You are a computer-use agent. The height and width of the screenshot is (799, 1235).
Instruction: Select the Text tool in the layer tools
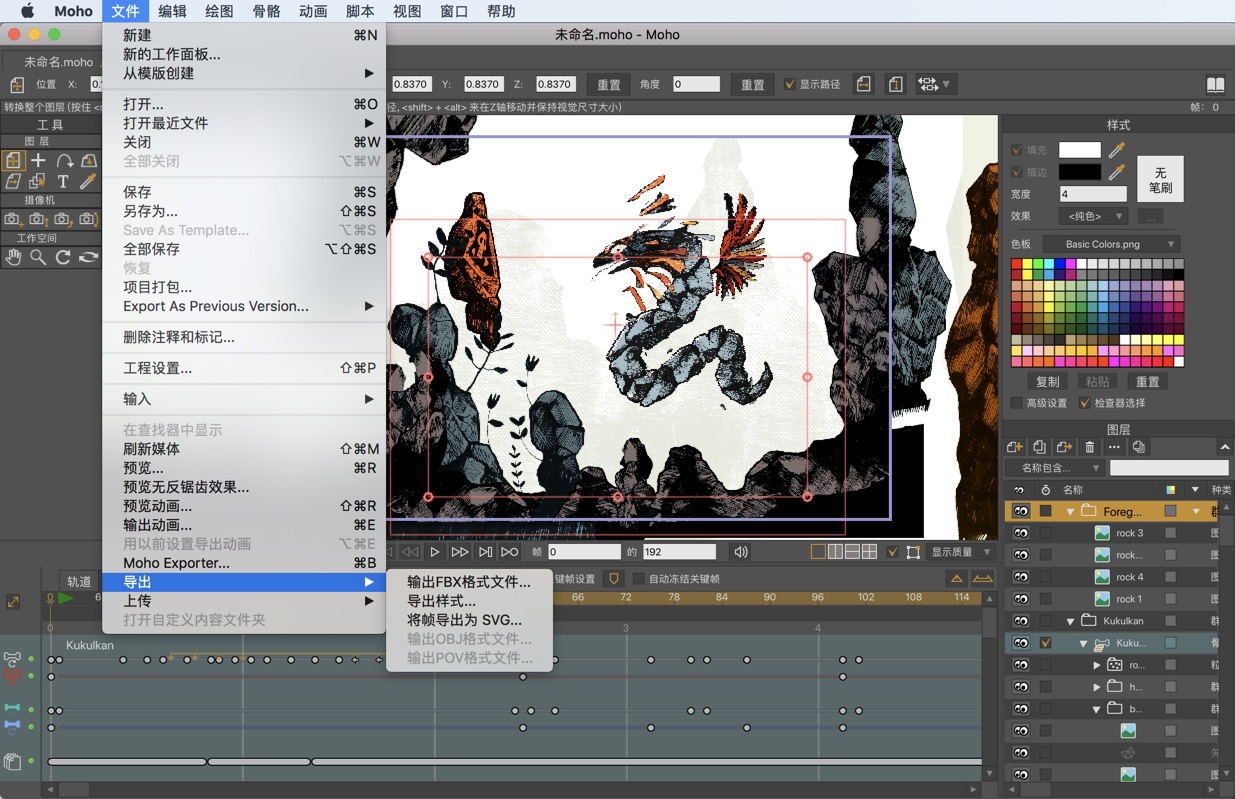click(x=63, y=181)
